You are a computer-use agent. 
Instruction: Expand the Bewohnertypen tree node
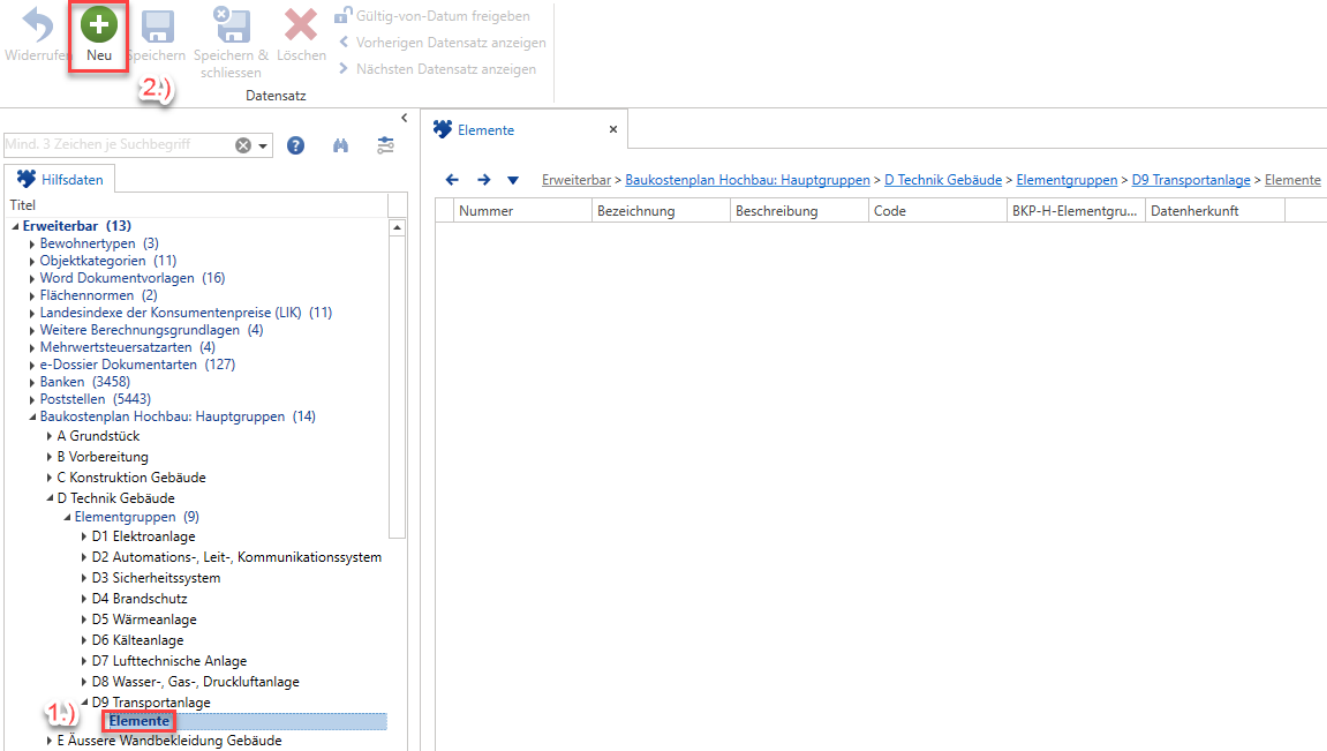pyautogui.click(x=33, y=244)
